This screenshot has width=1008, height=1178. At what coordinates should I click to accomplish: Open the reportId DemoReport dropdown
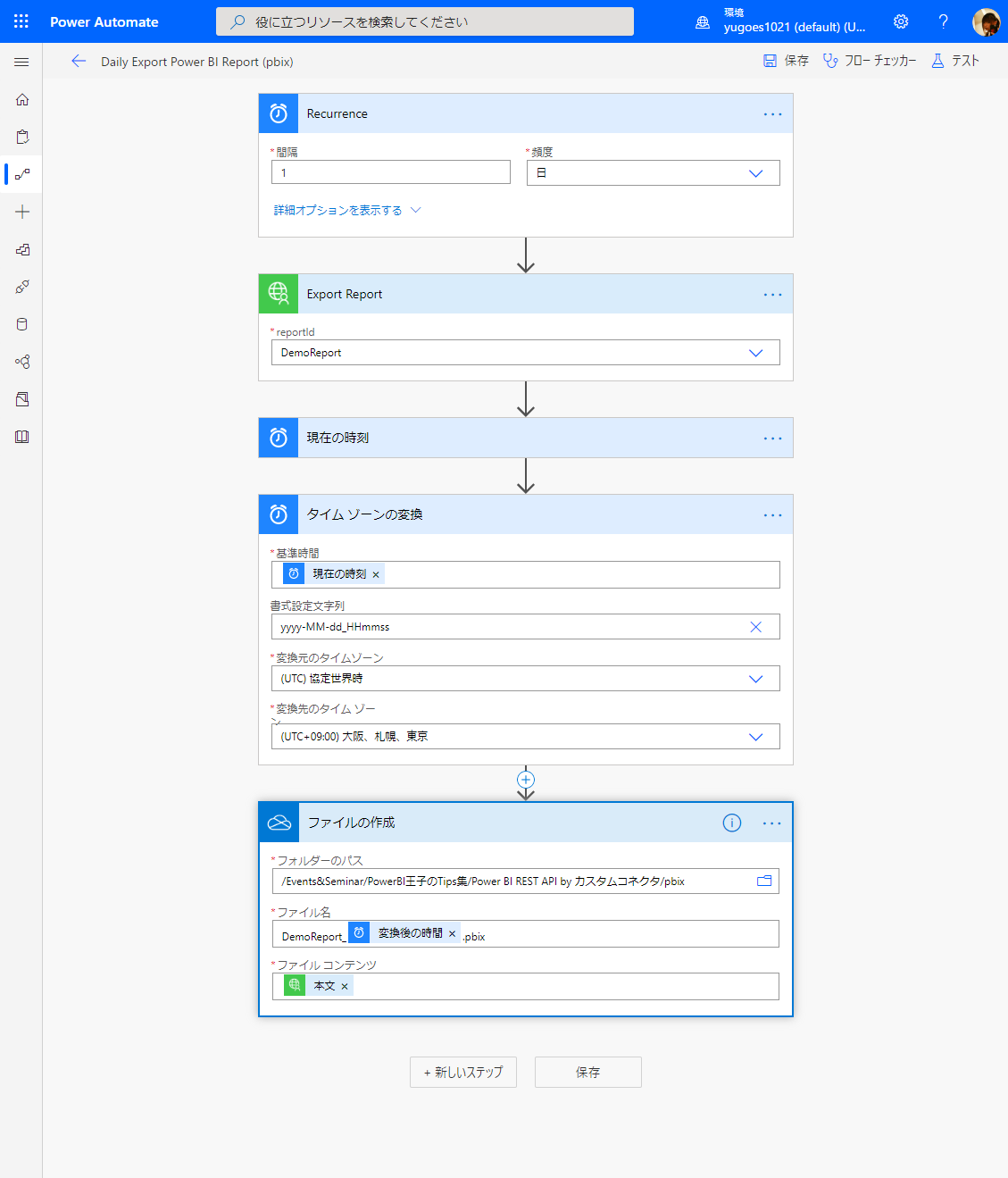526,353
